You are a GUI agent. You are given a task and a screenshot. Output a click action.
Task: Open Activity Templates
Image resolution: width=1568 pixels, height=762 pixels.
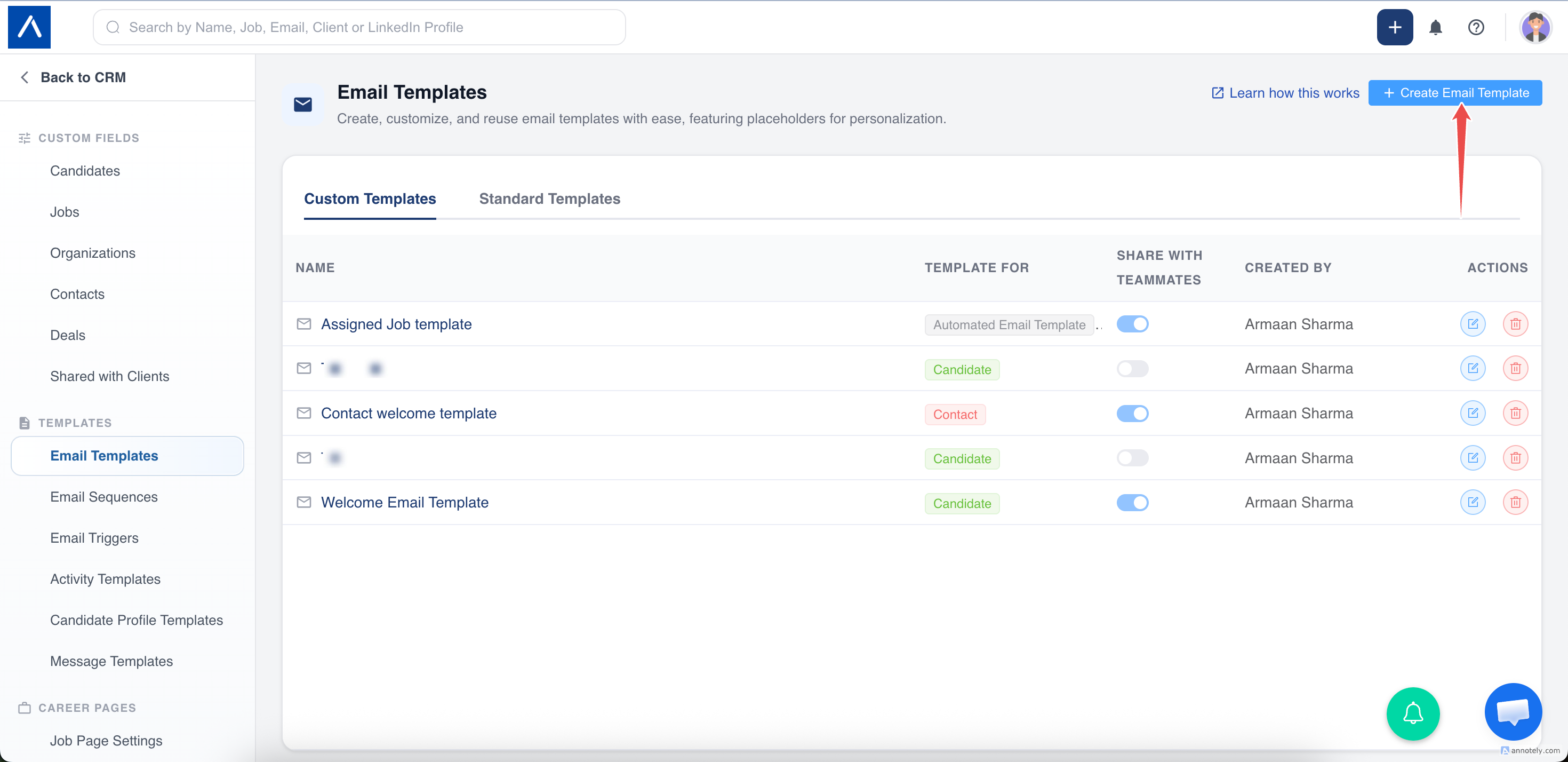[x=105, y=580]
